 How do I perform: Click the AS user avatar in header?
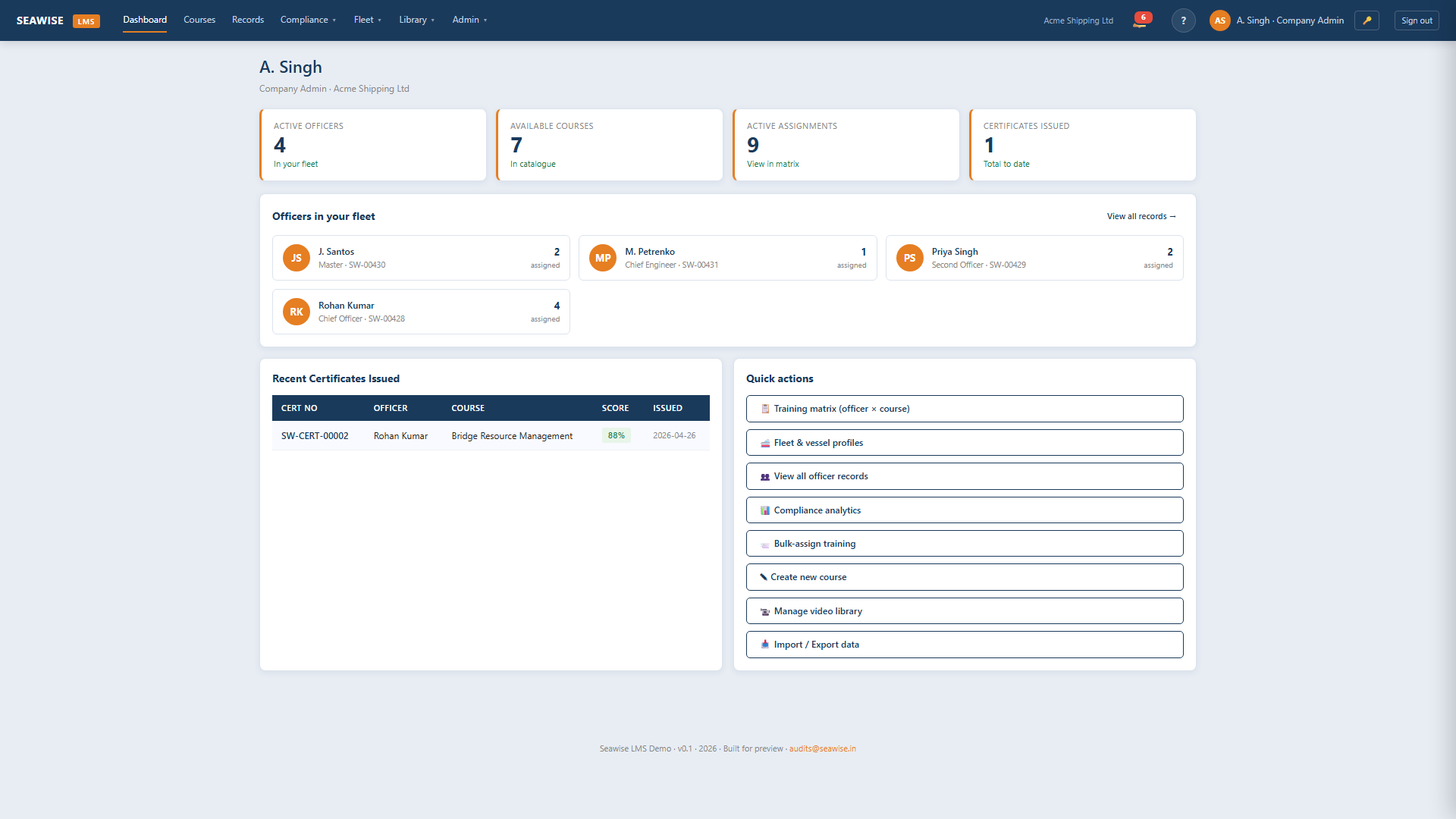point(1219,20)
